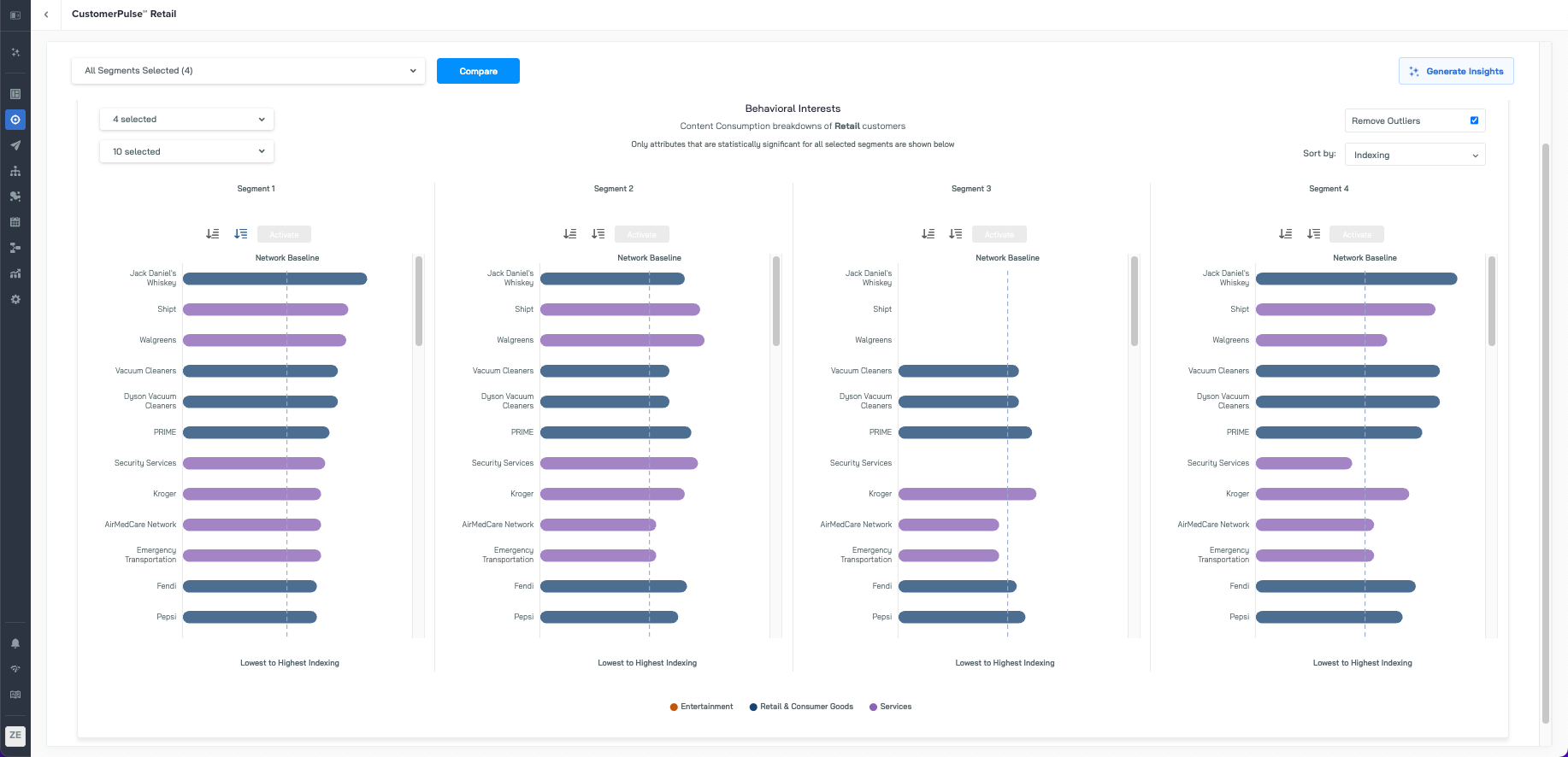Viewport: 1568px width, 757px height.
Task: Click the 'Segment 4' heading
Action: [x=1329, y=189]
